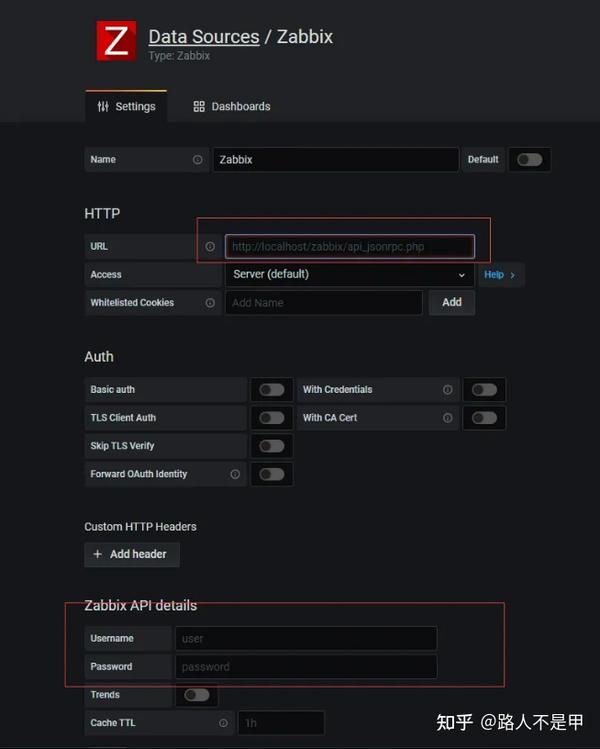The image size is (600, 749).
Task: Click the red Zabbix logo icon
Action: coord(116,41)
